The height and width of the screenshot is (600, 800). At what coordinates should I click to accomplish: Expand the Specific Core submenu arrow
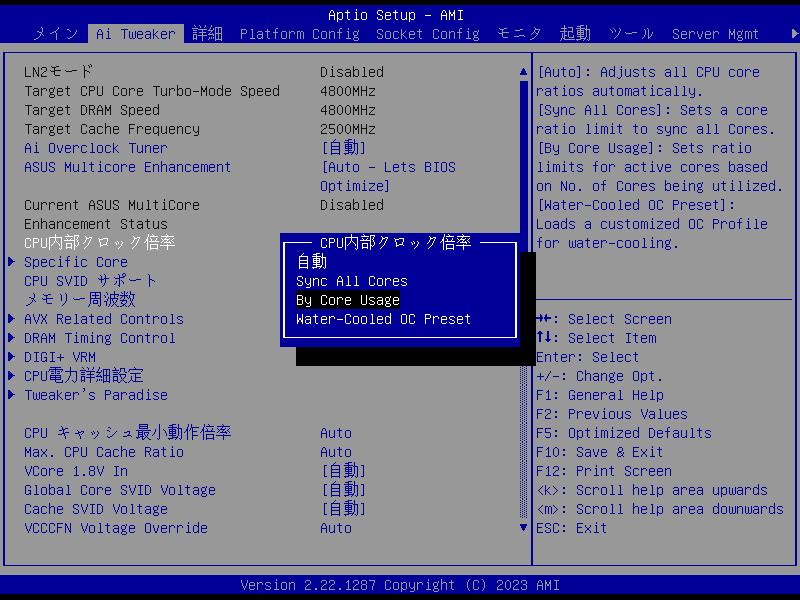click(x=12, y=262)
